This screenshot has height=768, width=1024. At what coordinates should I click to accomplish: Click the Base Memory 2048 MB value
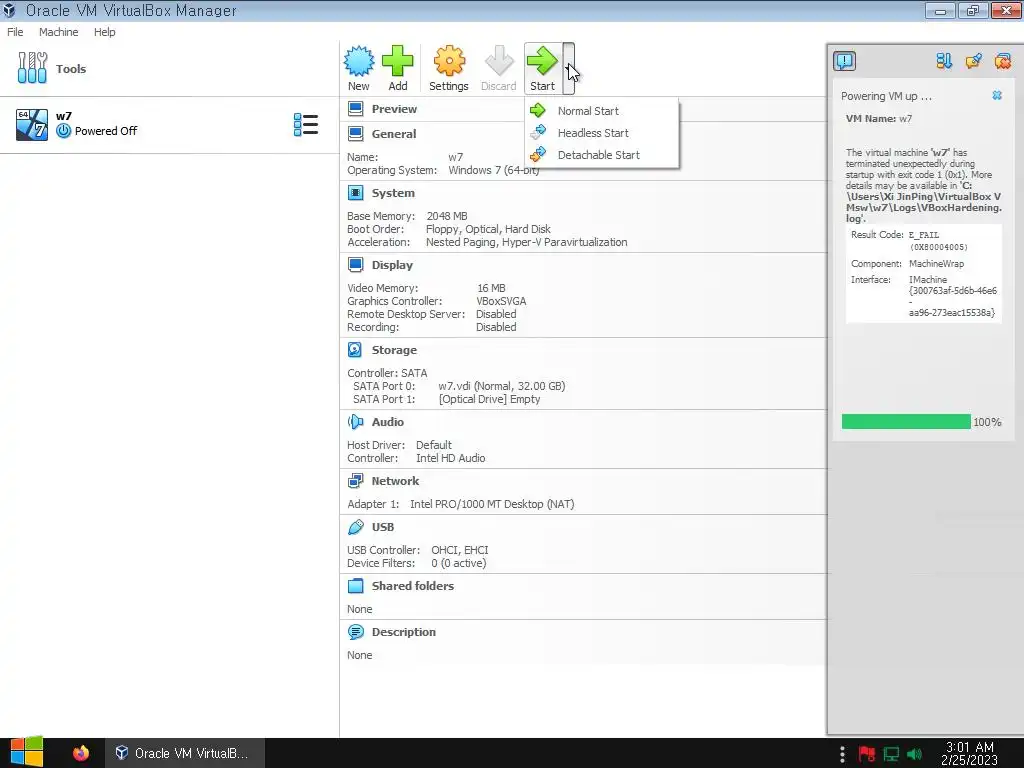[447, 216]
